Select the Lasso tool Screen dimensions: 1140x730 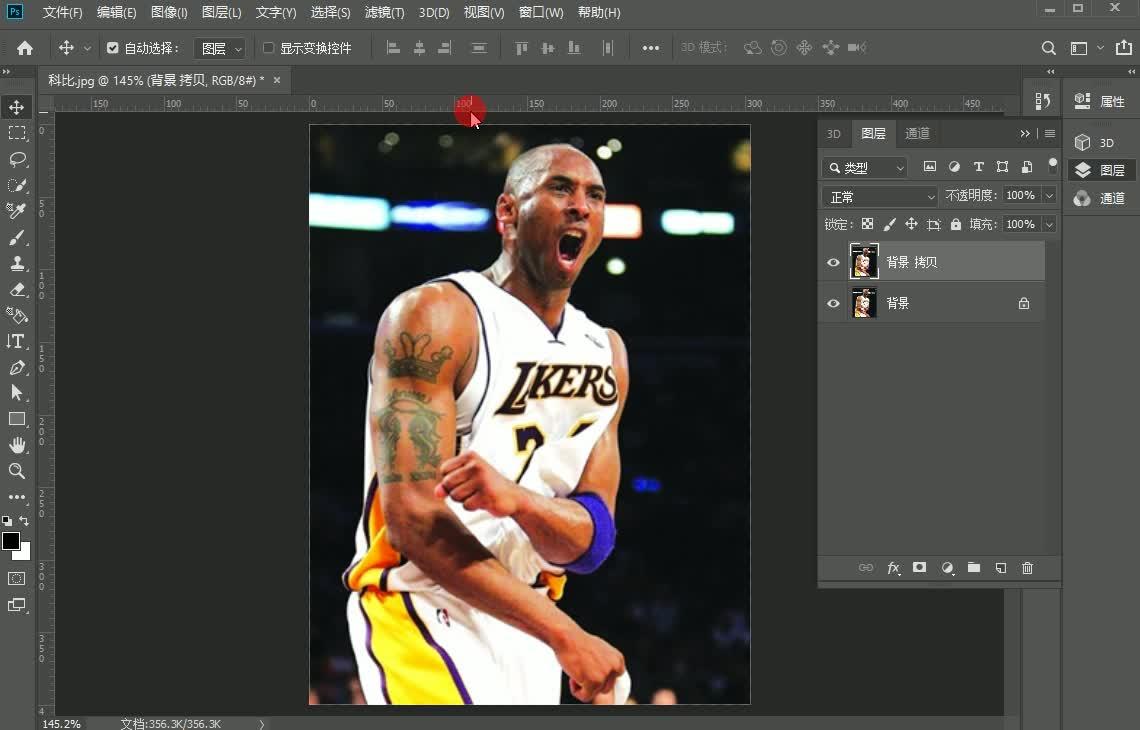coord(17,159)
